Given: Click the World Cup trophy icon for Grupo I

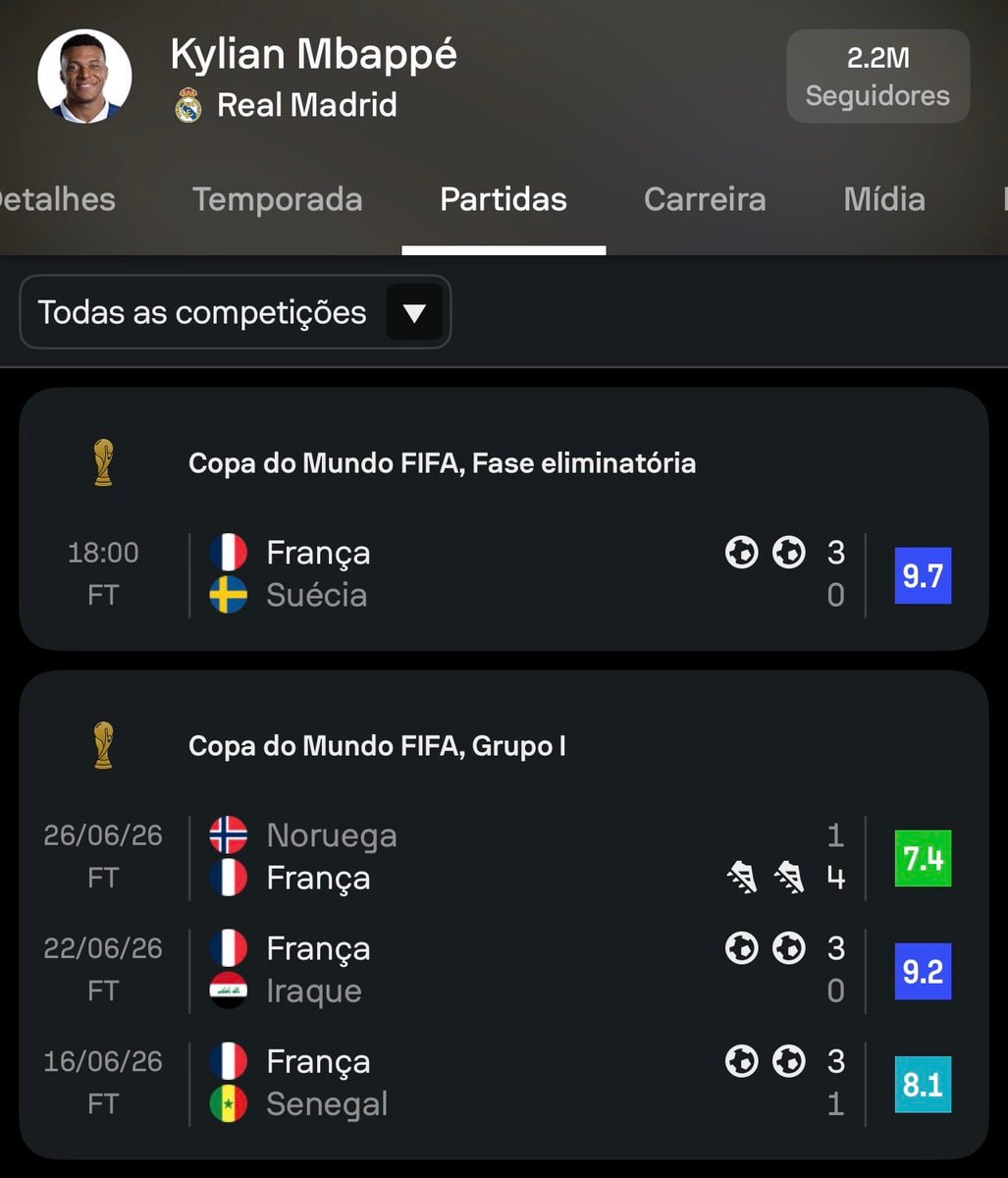Looking at the screenshot, I should tap(103, 745).
